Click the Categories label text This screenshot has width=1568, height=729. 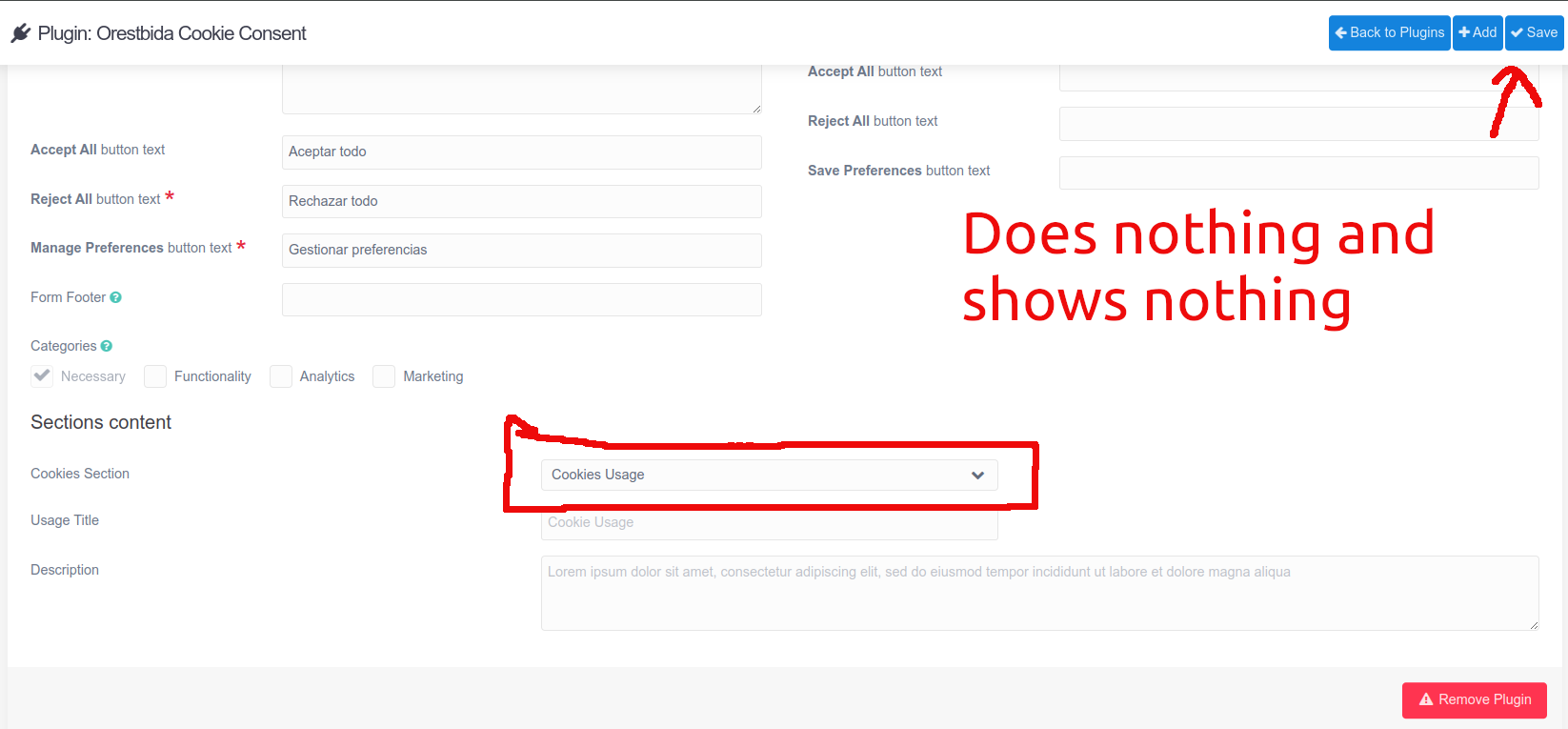[64, 346]
